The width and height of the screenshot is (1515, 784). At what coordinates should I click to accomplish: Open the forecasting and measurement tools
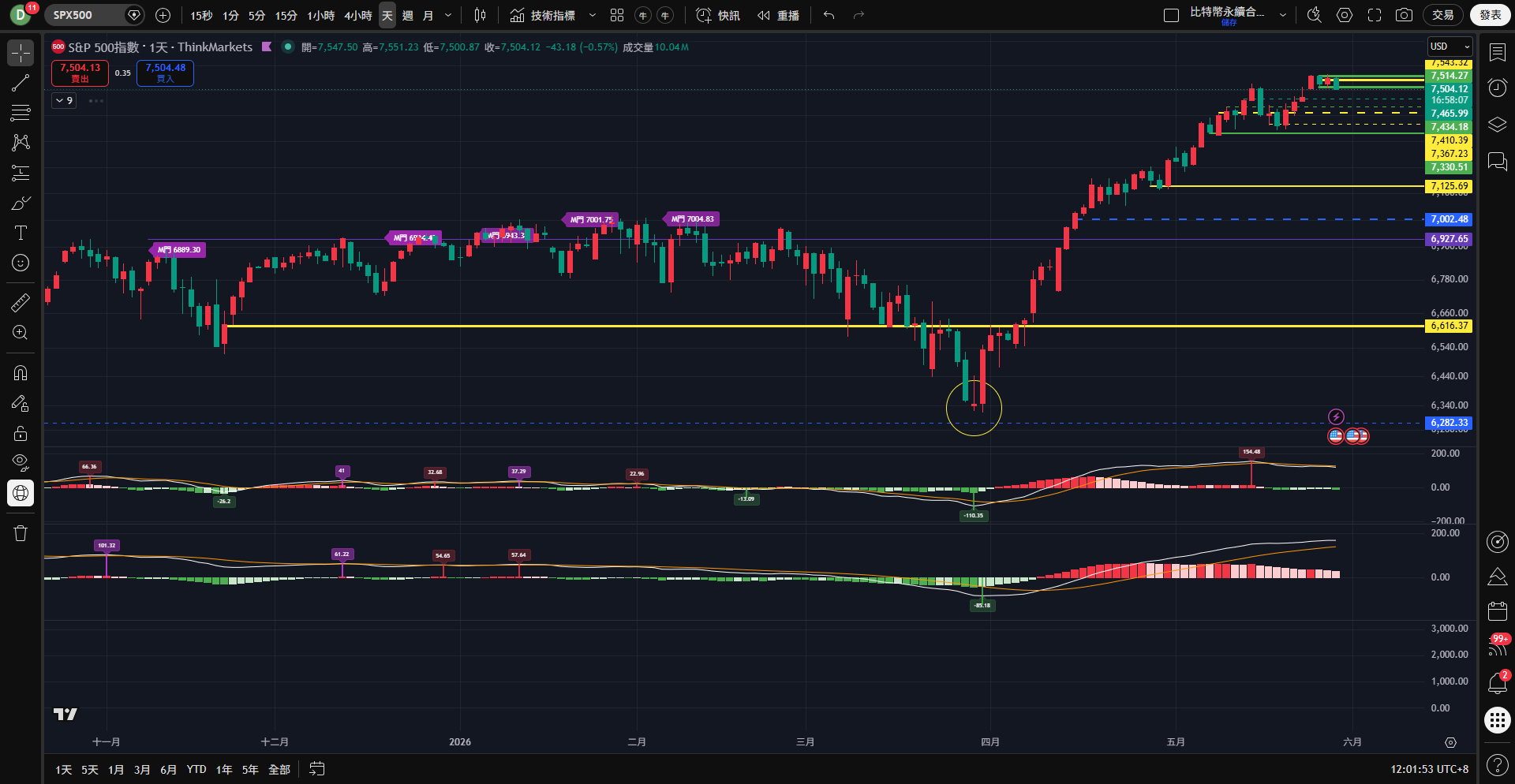click(21, 173)
